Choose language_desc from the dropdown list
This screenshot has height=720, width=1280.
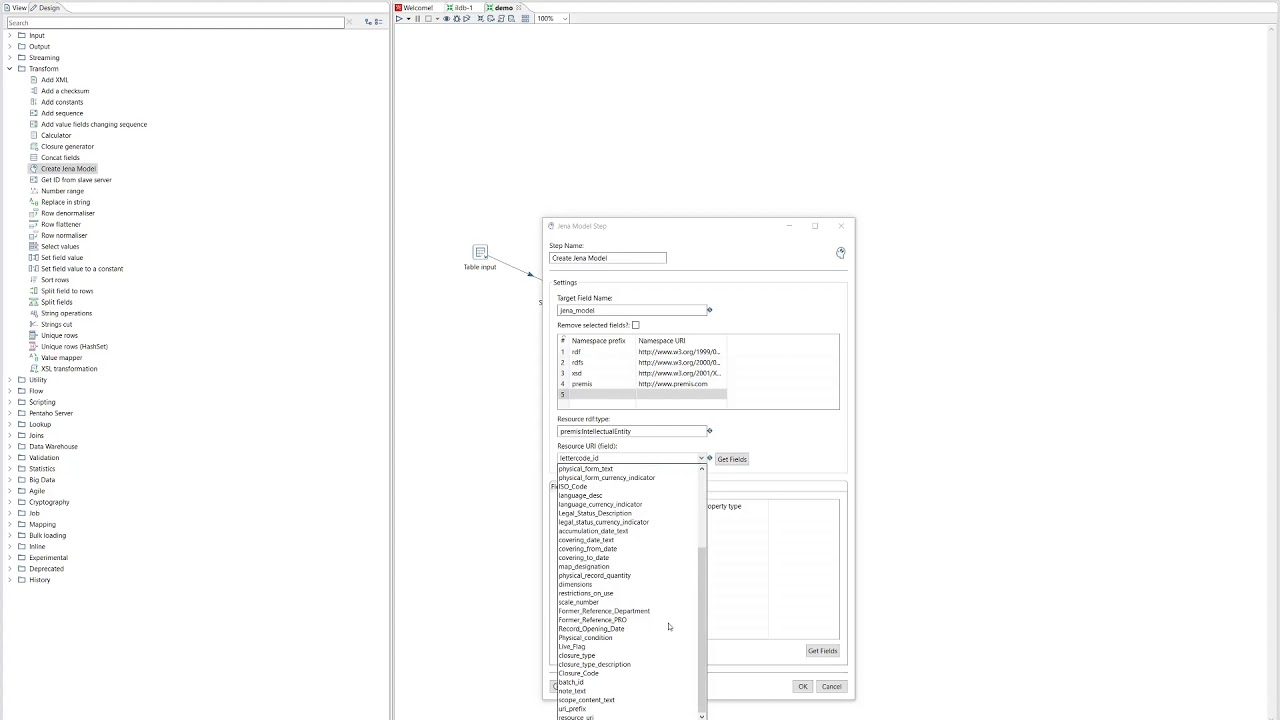(580, 495)
